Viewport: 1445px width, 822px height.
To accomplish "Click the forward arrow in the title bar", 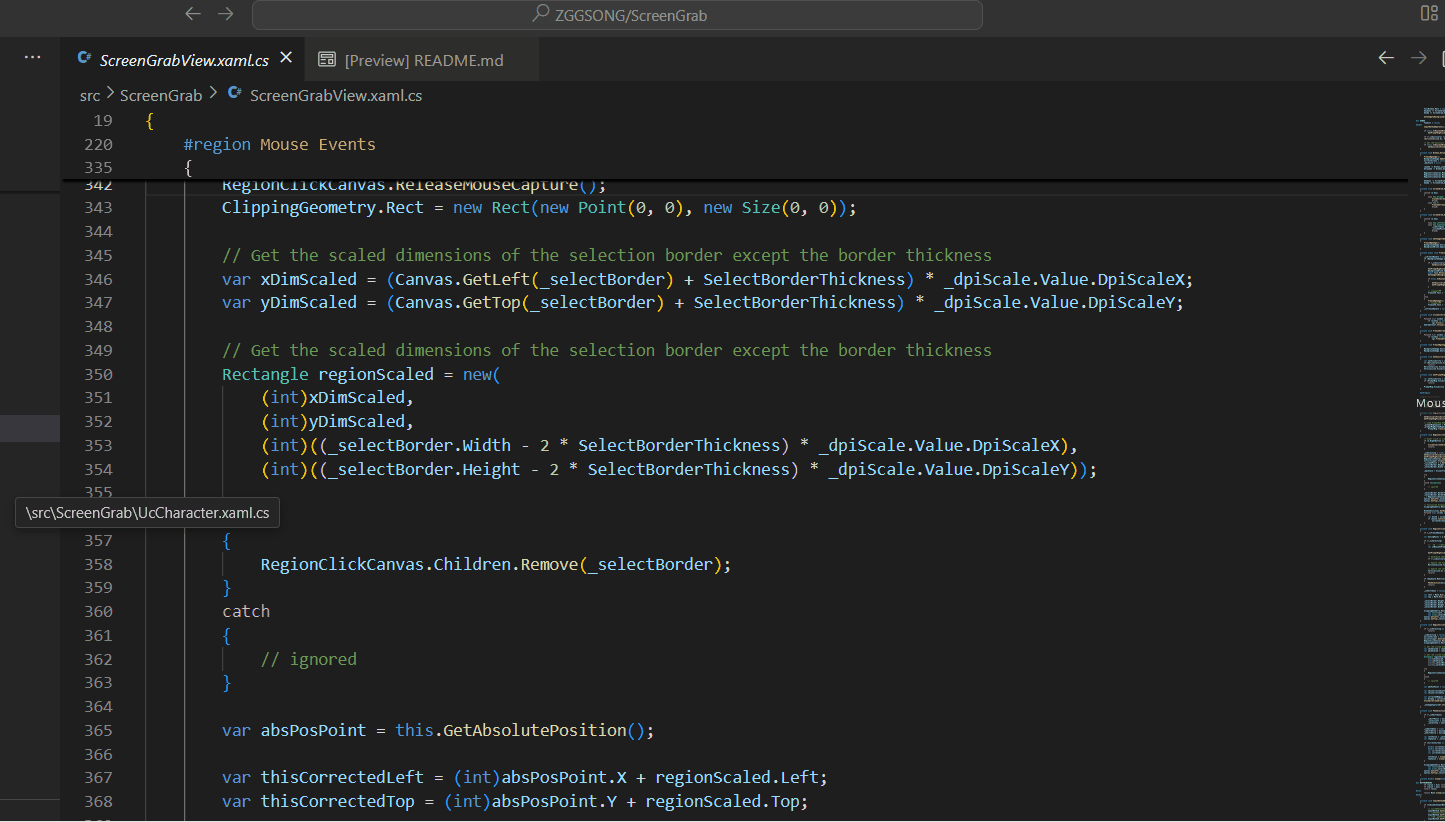I will tap(225, 14).
